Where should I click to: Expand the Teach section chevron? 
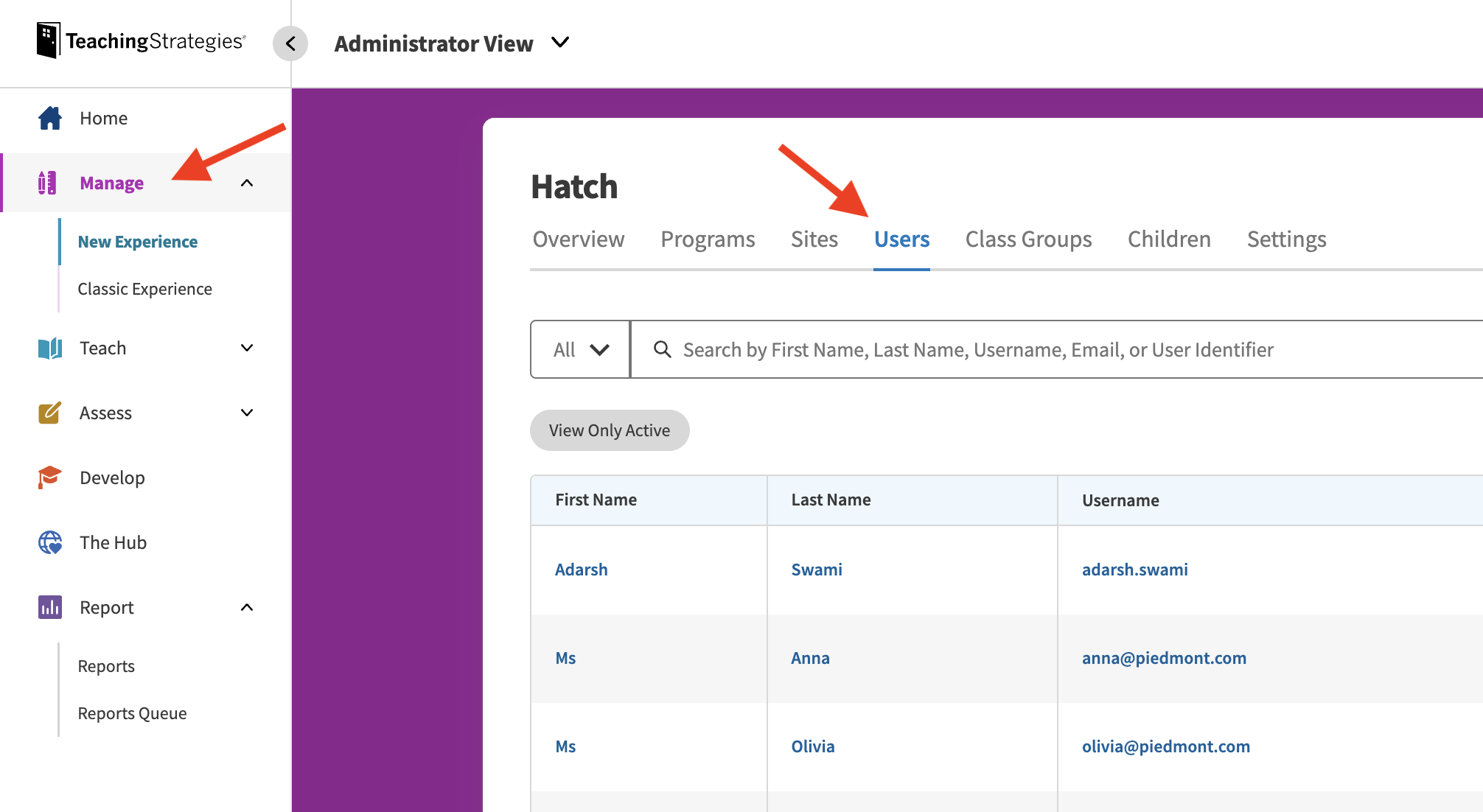click(247, 348)
